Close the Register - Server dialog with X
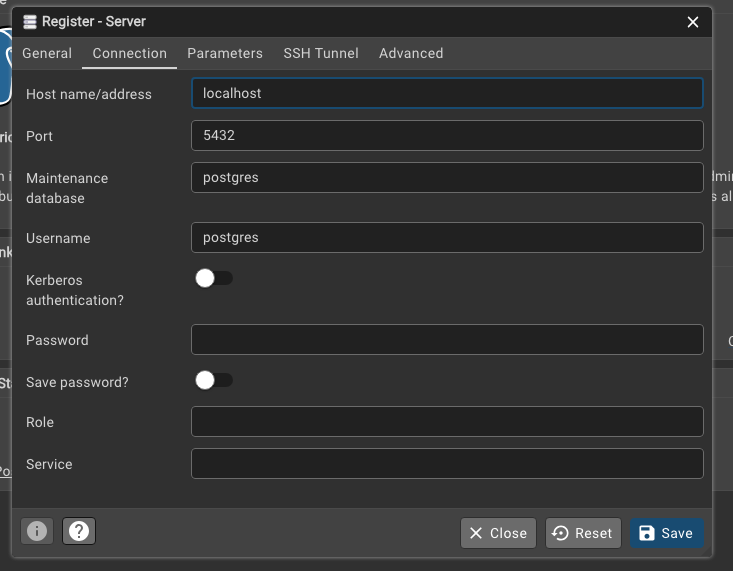Screen dimensions: 733x571 (x=693, y=21)
